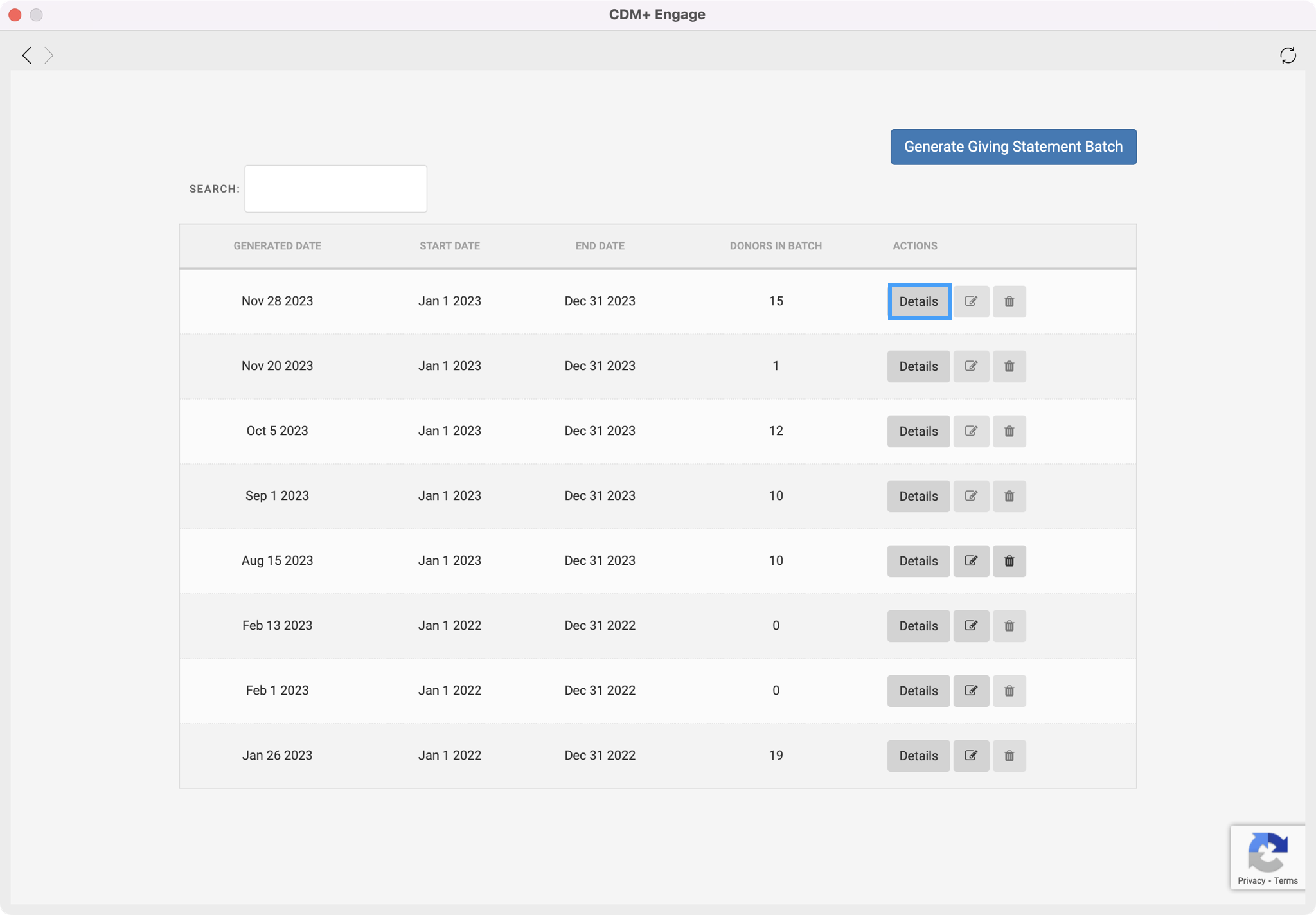Edit the Aug 15 2023 batch
This screenshot has height=915, width=1316.
(971, 561)
